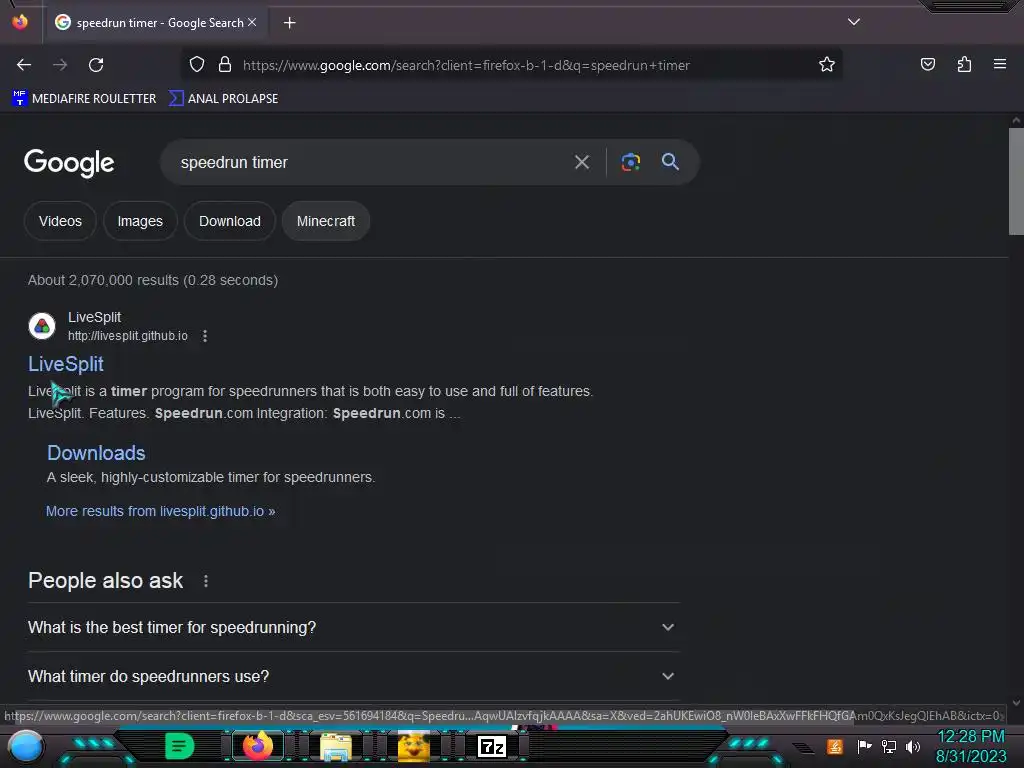Search by image with camera icon

[x=630, y=162]
